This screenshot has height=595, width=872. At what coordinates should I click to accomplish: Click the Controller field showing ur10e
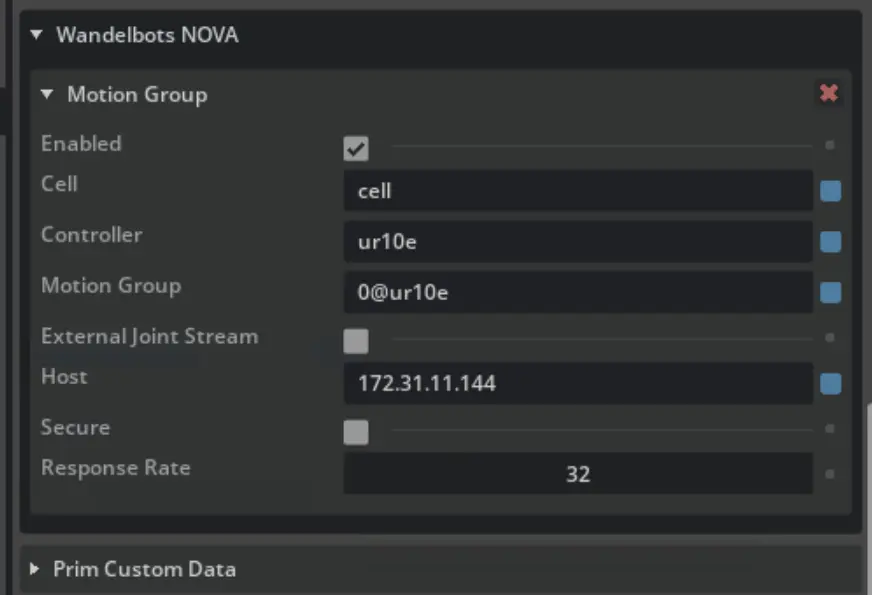click(x=578, y=241)
